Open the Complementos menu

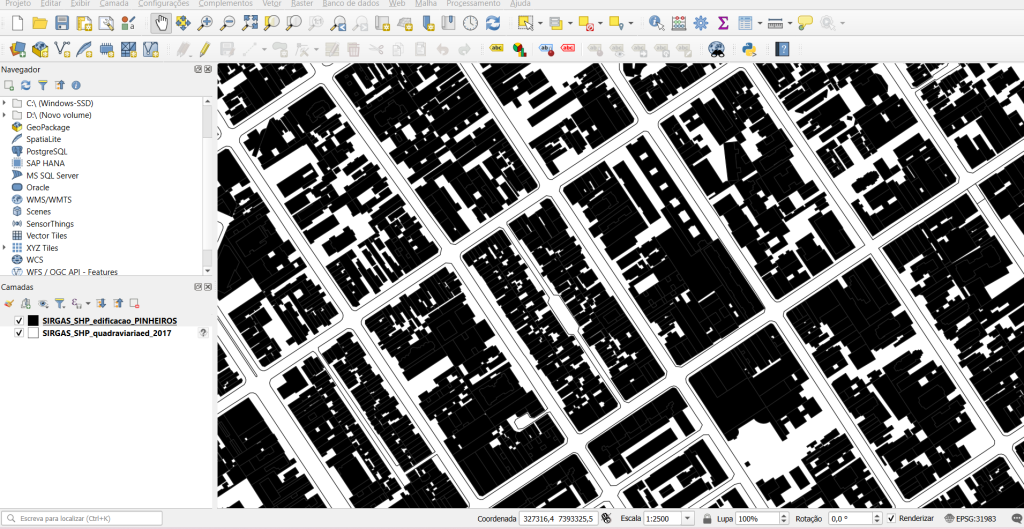point(225,3)
